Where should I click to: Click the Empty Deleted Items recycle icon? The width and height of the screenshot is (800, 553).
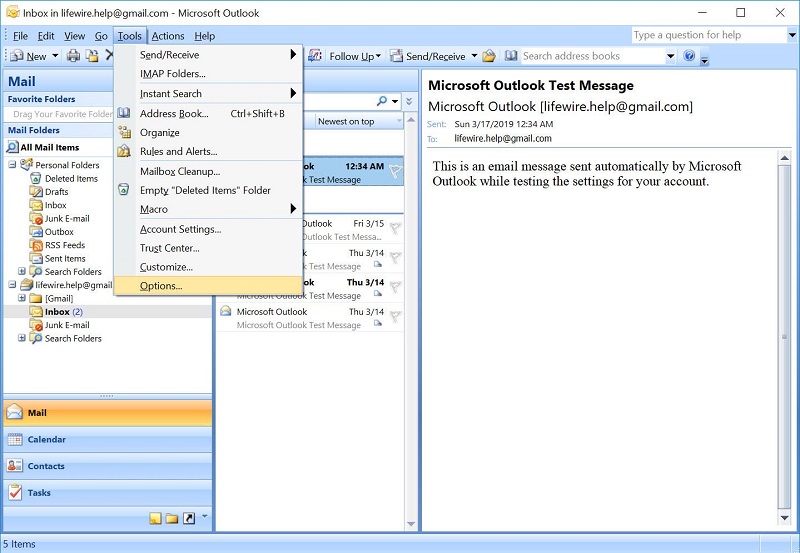(124, 190)
